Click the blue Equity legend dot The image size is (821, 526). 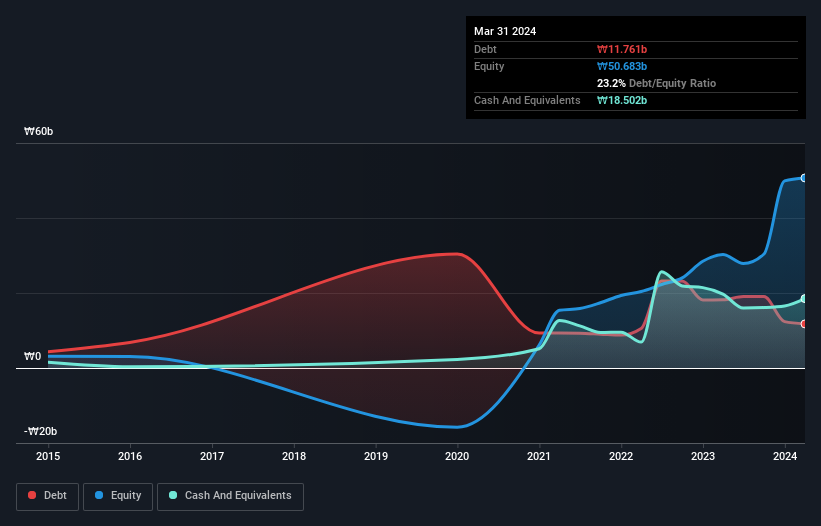99,495
